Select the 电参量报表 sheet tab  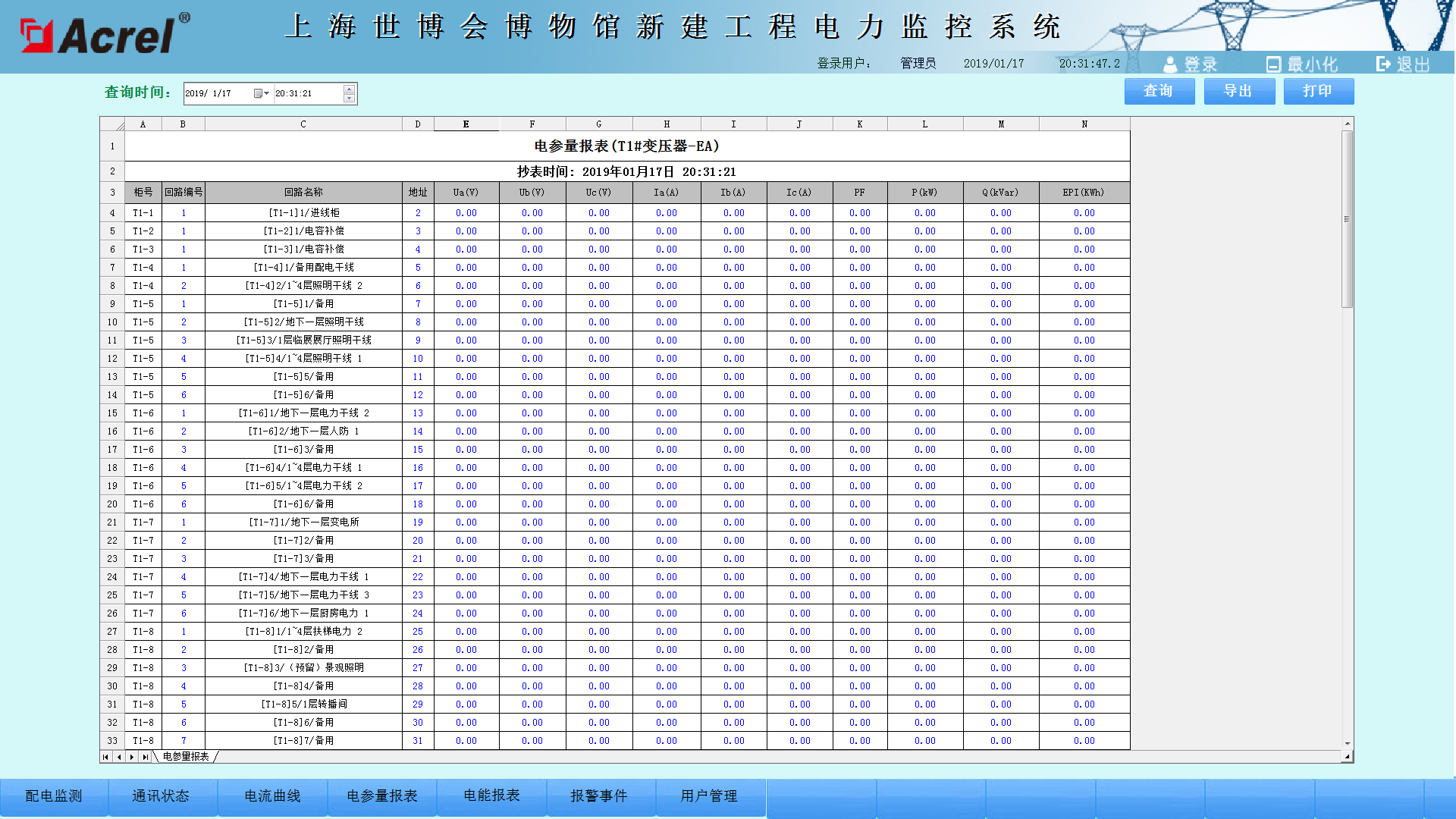186,757
